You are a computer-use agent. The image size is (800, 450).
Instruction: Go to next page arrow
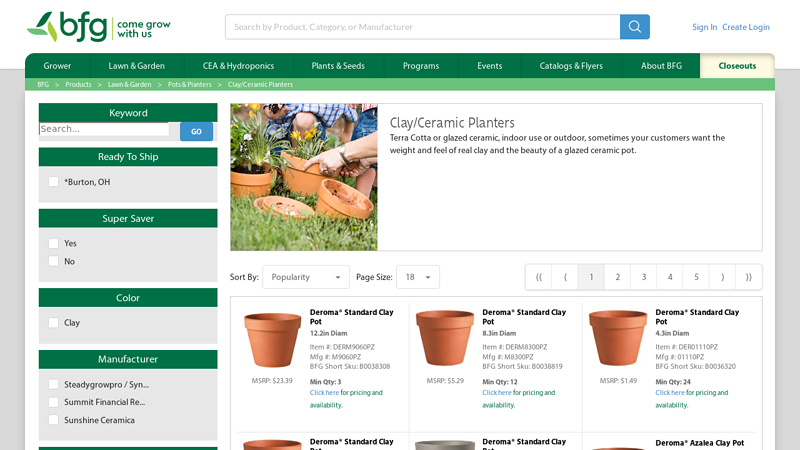pos(722,277)
